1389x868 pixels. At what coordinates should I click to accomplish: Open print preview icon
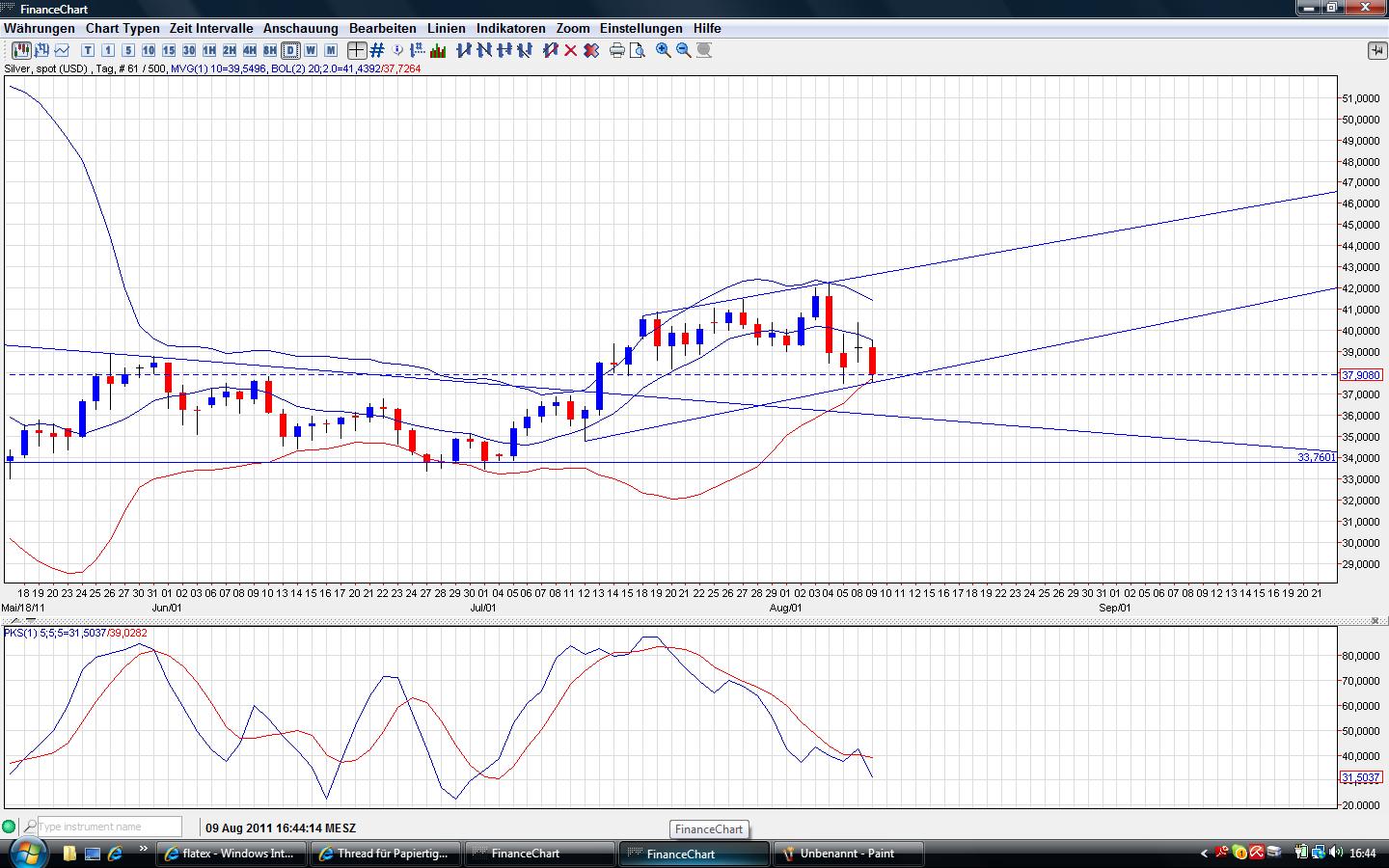pyautogui.click(x=637, y=50)
